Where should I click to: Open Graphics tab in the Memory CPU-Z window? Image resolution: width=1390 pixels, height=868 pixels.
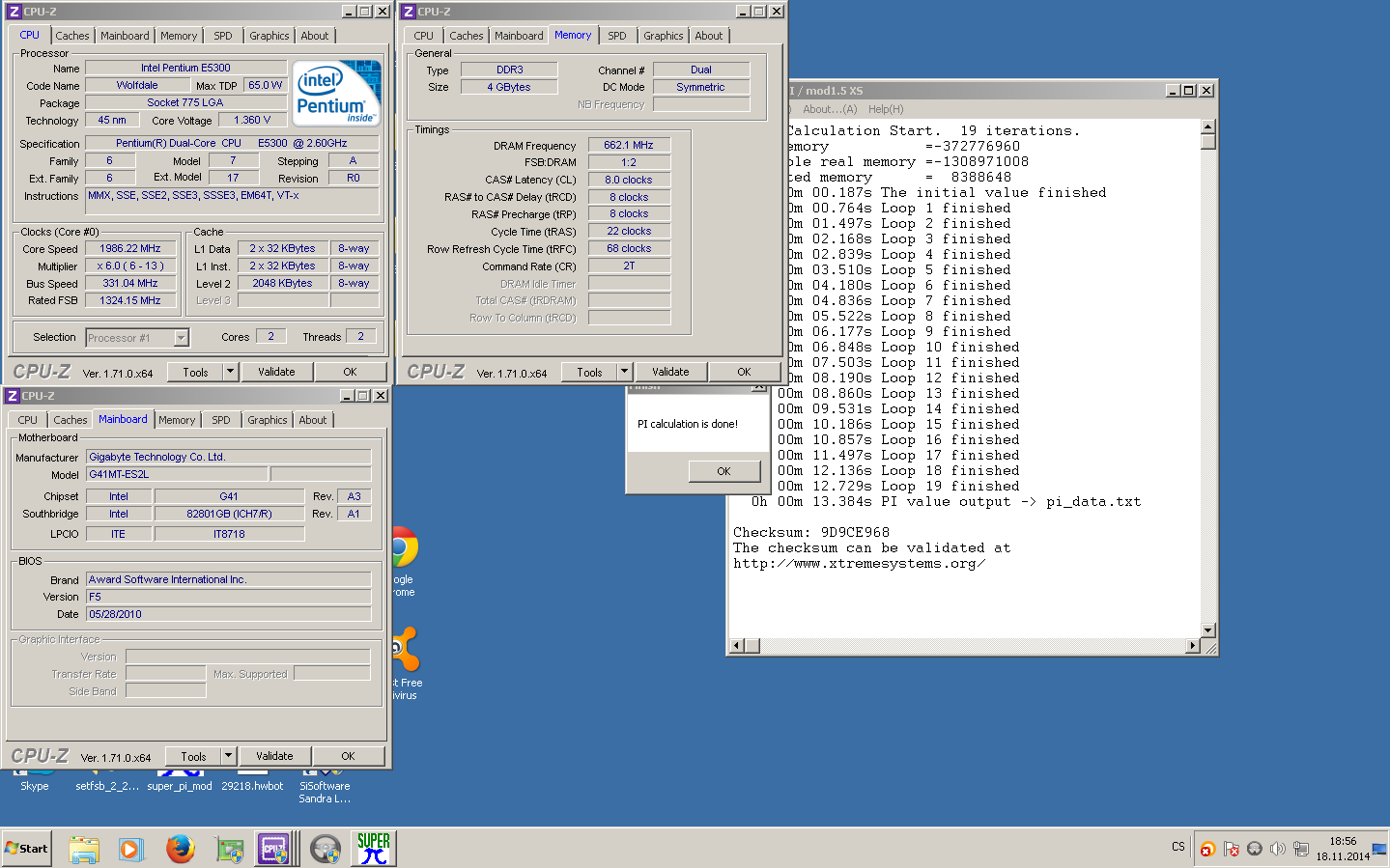[x=664, y=36]
